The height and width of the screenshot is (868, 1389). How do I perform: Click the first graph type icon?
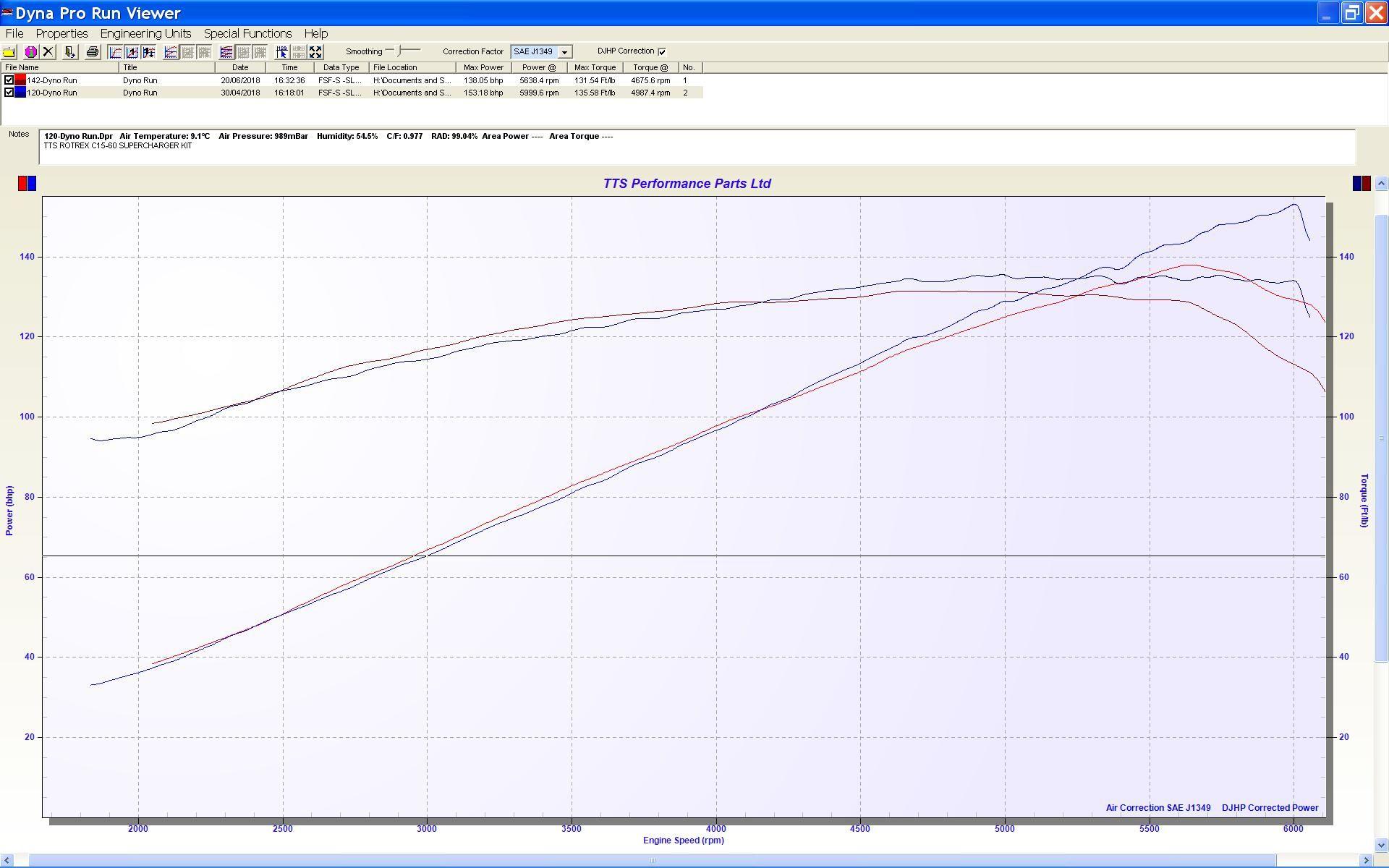[x=115, y=52]
